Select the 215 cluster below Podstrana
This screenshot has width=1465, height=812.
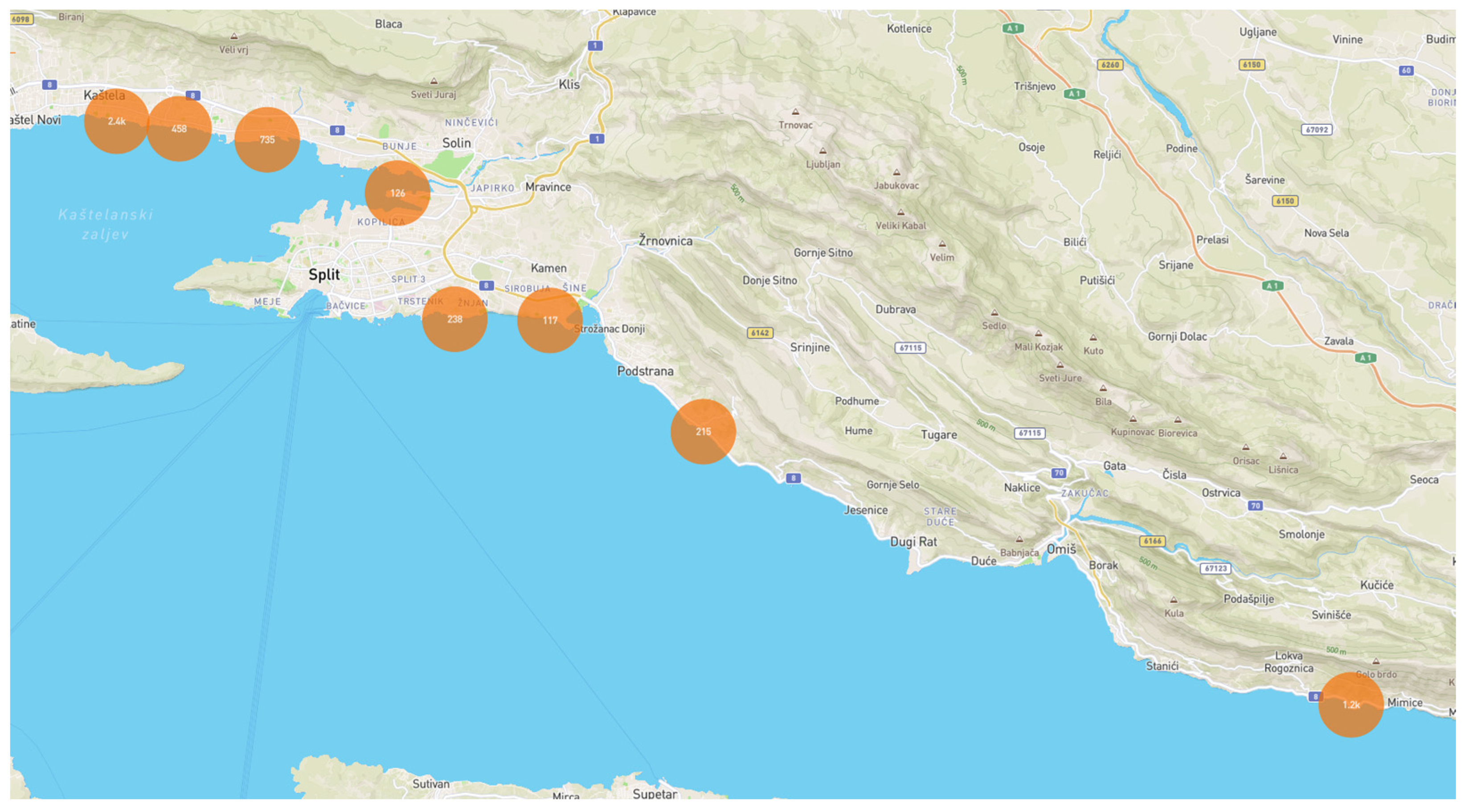pyautogui.click(x=703, y=432)
